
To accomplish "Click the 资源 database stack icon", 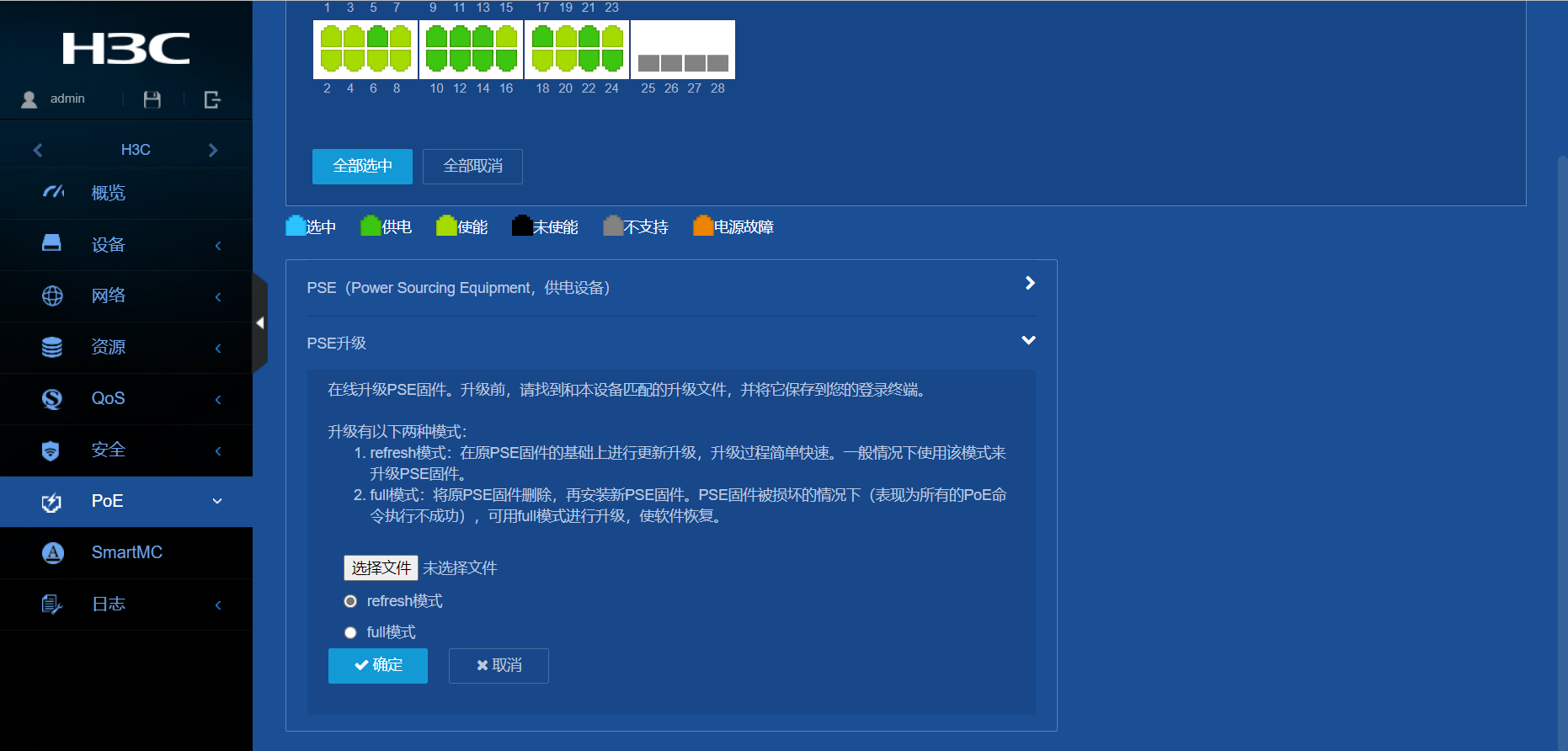I will coord(52,347).
